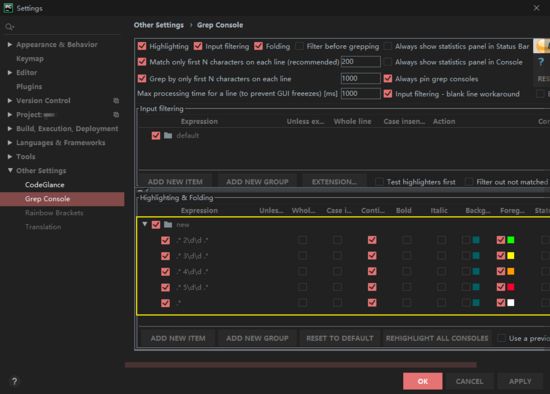This screenshot has width=550, height=394.
Task: Open the Keymap settings page
Action: click(30, 59)
